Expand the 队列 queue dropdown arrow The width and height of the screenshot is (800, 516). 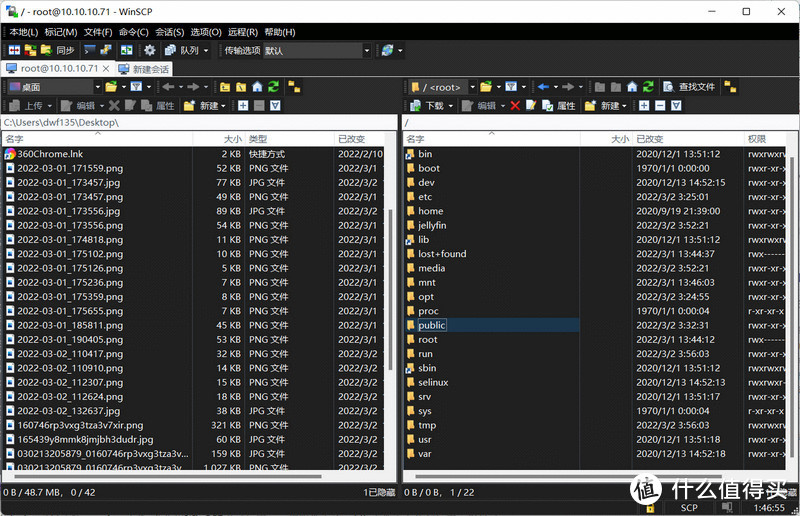coord(206,50)
